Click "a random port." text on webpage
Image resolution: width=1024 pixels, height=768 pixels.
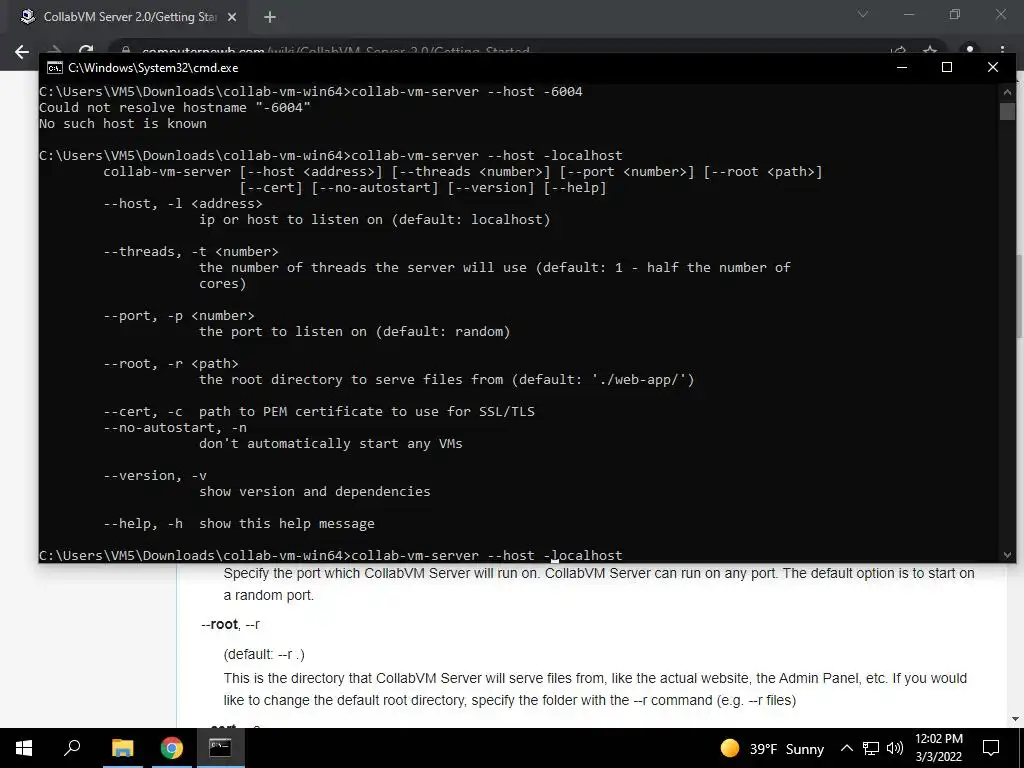[x=268, y=596]
